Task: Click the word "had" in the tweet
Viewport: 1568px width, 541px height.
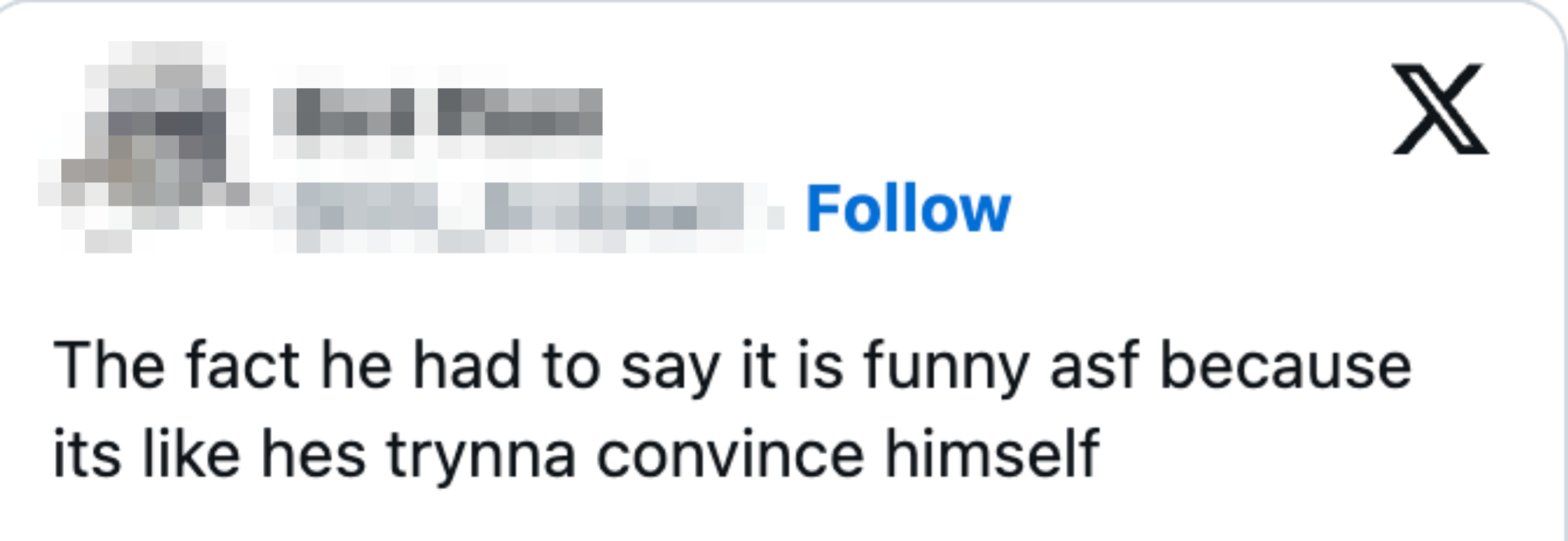Action: 467,366
